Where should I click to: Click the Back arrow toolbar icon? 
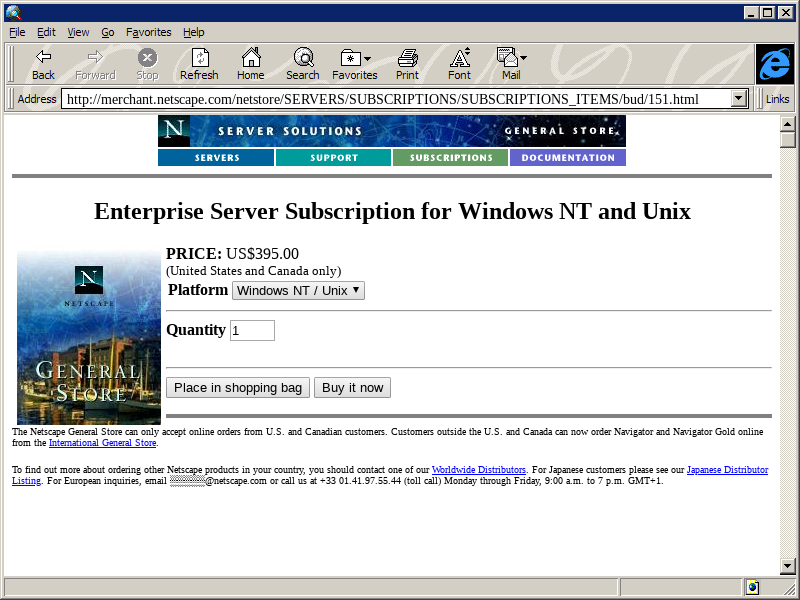[x=43, y=58]
